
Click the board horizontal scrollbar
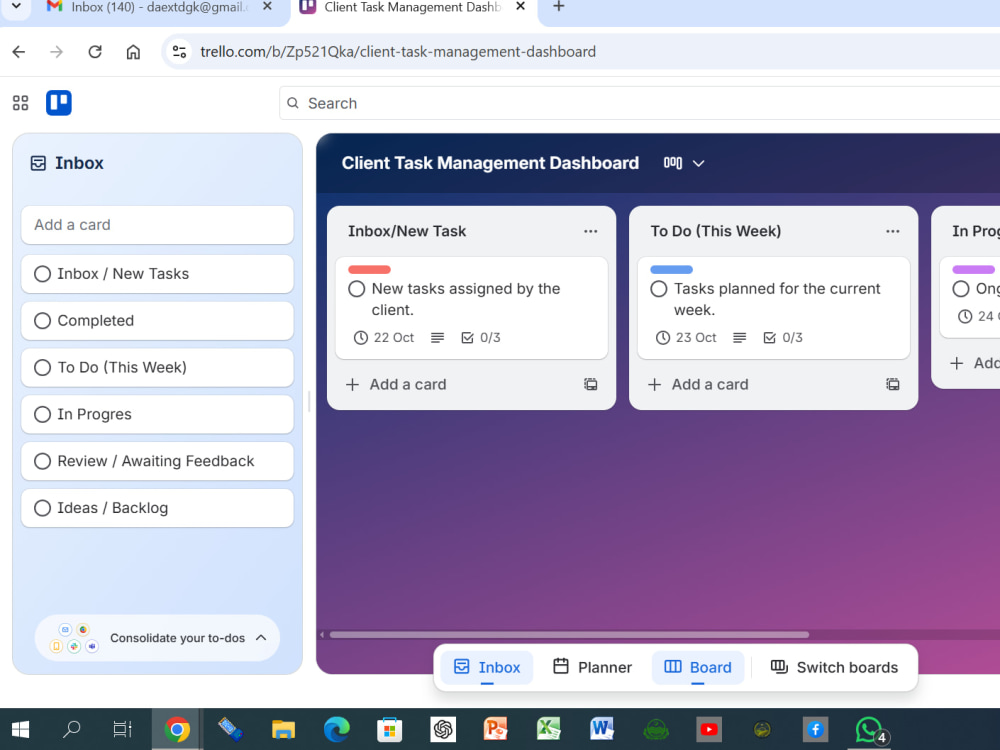[569, 635]
